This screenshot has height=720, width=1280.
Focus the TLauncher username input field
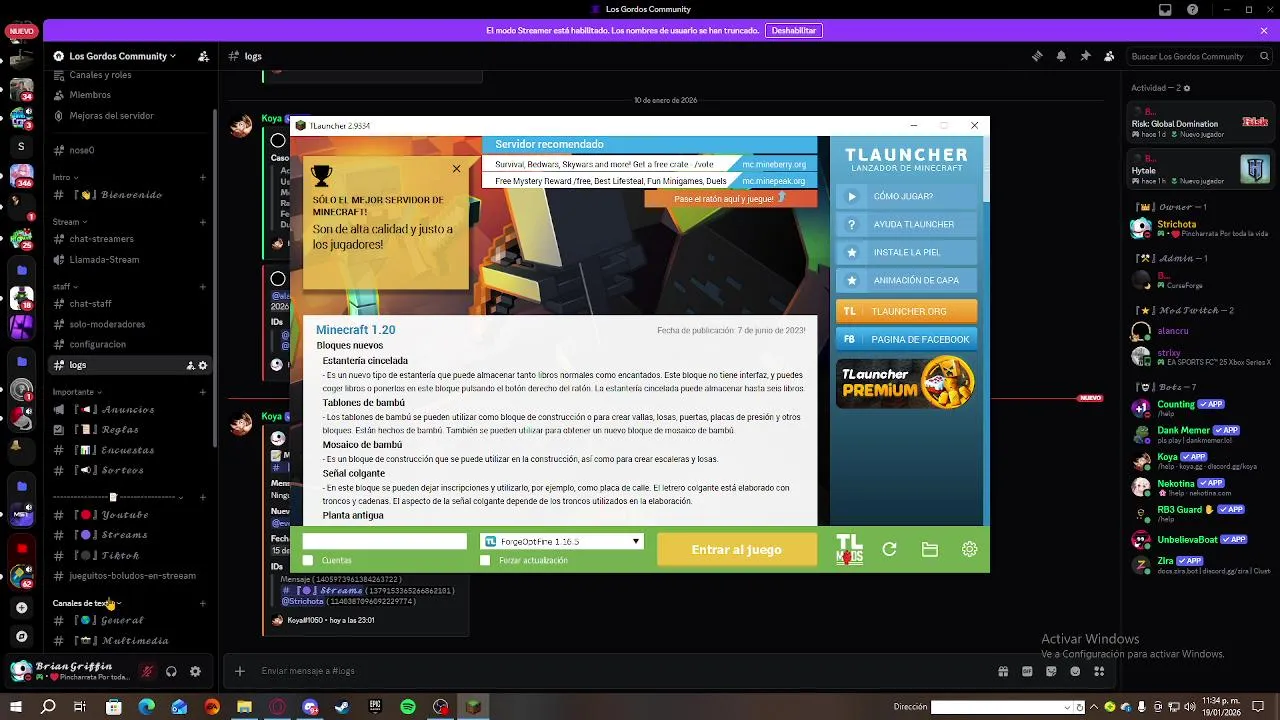[384, 541]
